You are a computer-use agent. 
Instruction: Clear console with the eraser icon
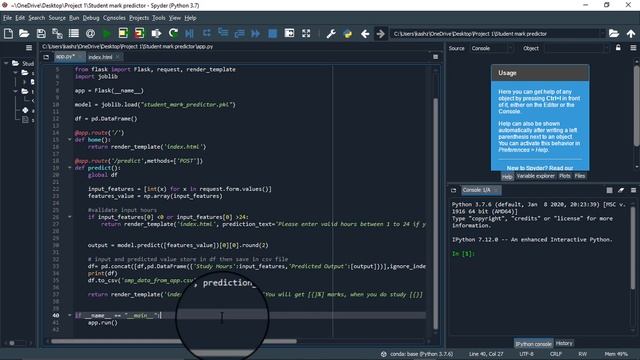point(621,190)
